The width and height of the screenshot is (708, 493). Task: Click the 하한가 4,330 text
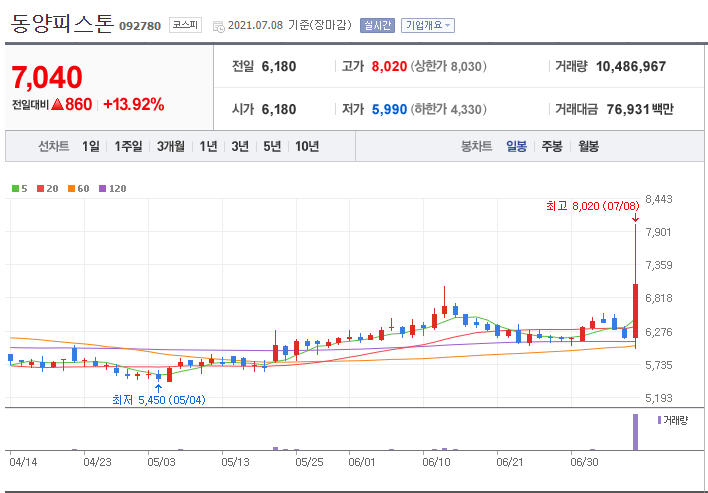click(x=448, y=109)
